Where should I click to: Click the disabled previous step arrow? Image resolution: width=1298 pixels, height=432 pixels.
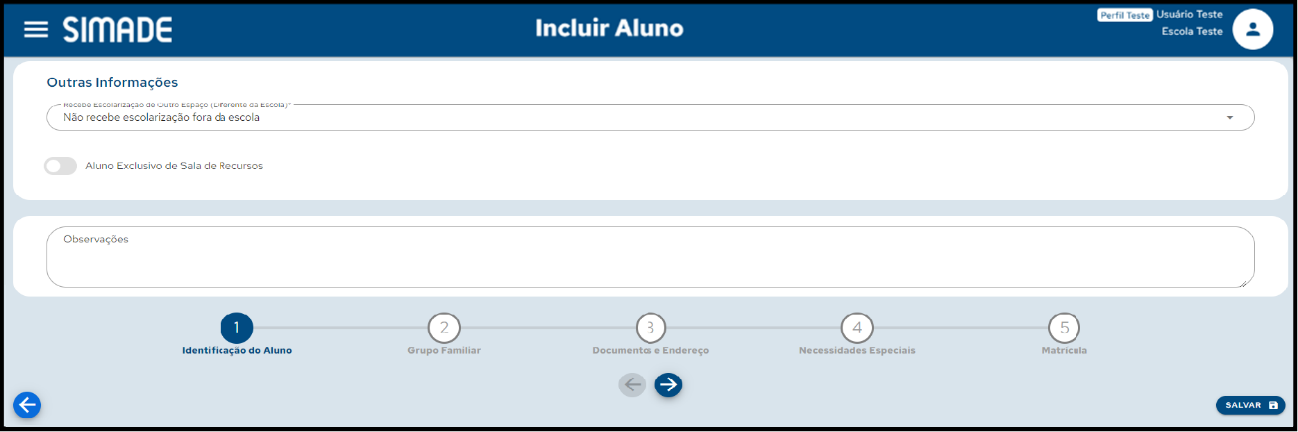tap(632, 385)
